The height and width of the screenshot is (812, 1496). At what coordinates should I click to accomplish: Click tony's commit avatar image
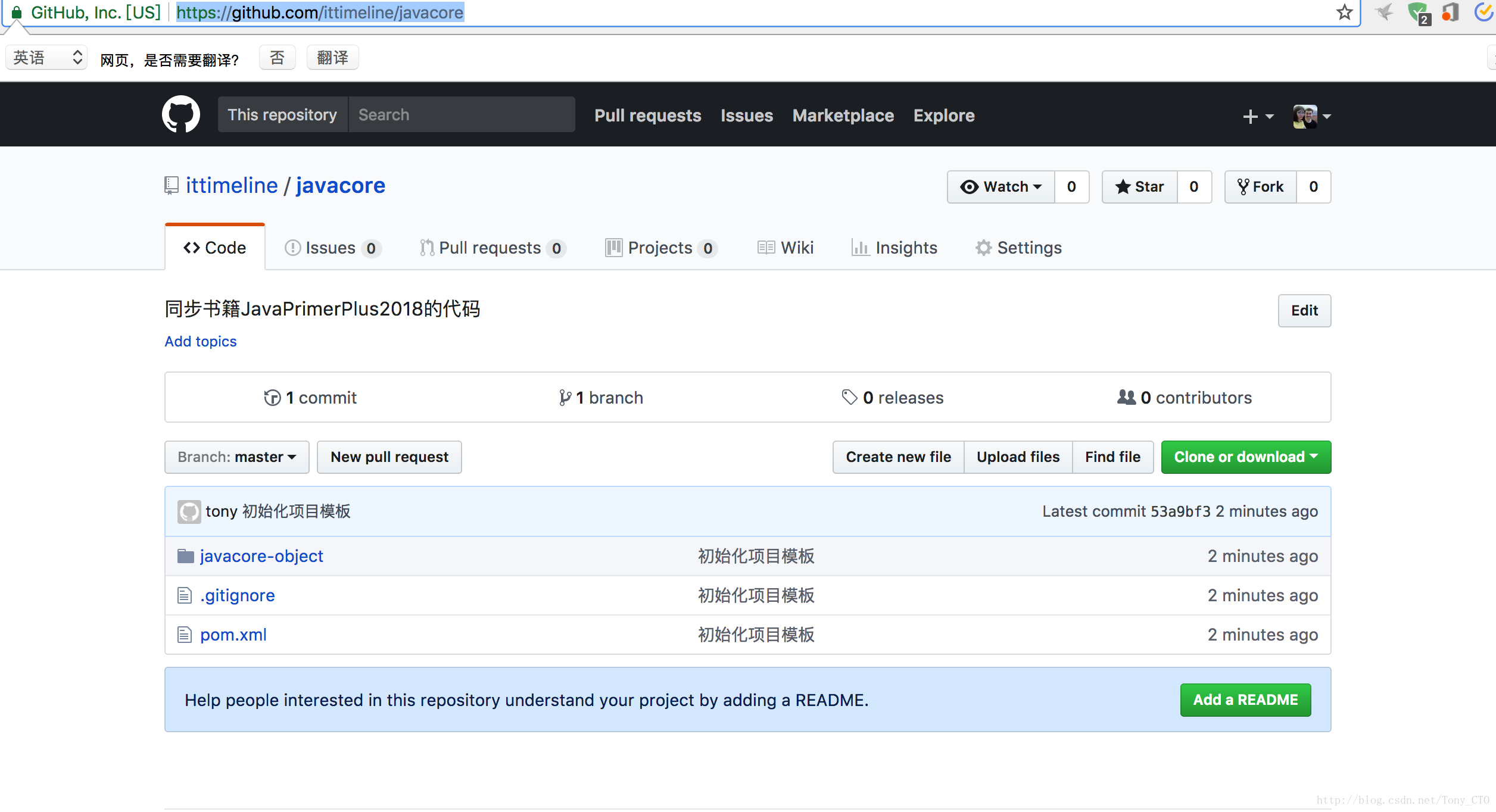pyautogui.click(x=189, y=511)
